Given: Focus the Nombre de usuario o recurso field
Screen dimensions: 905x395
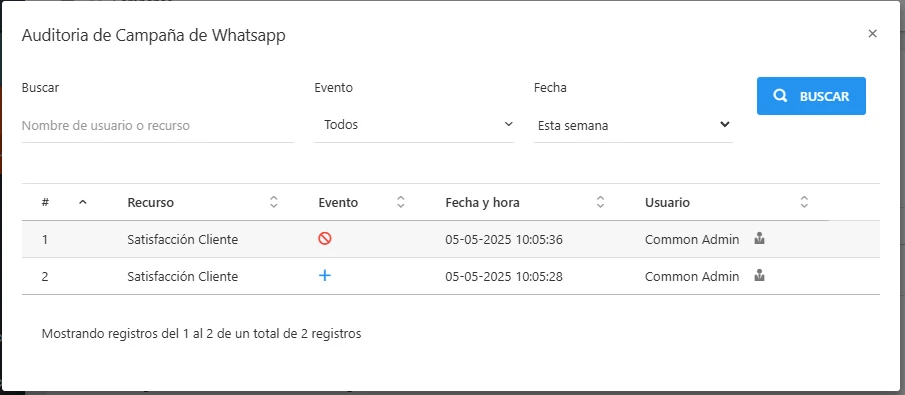Looking at the screenshot, I should (x=158, y=125).
